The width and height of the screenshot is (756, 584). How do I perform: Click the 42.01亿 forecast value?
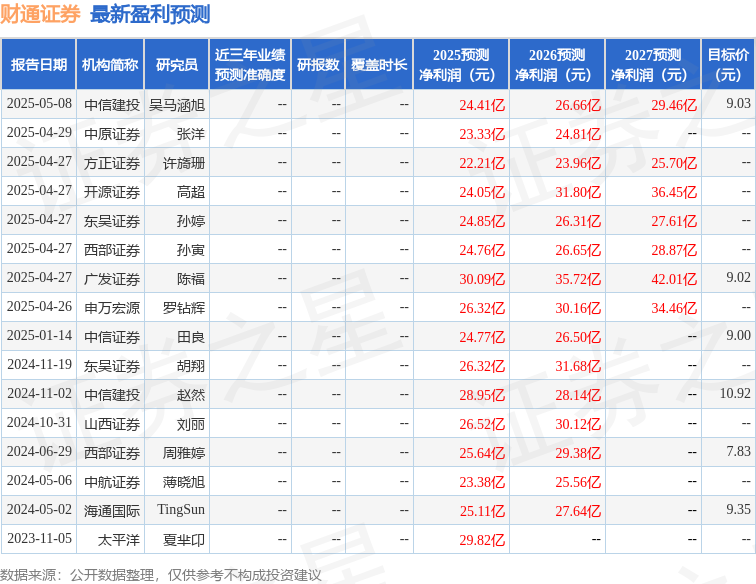pos(674,279)
